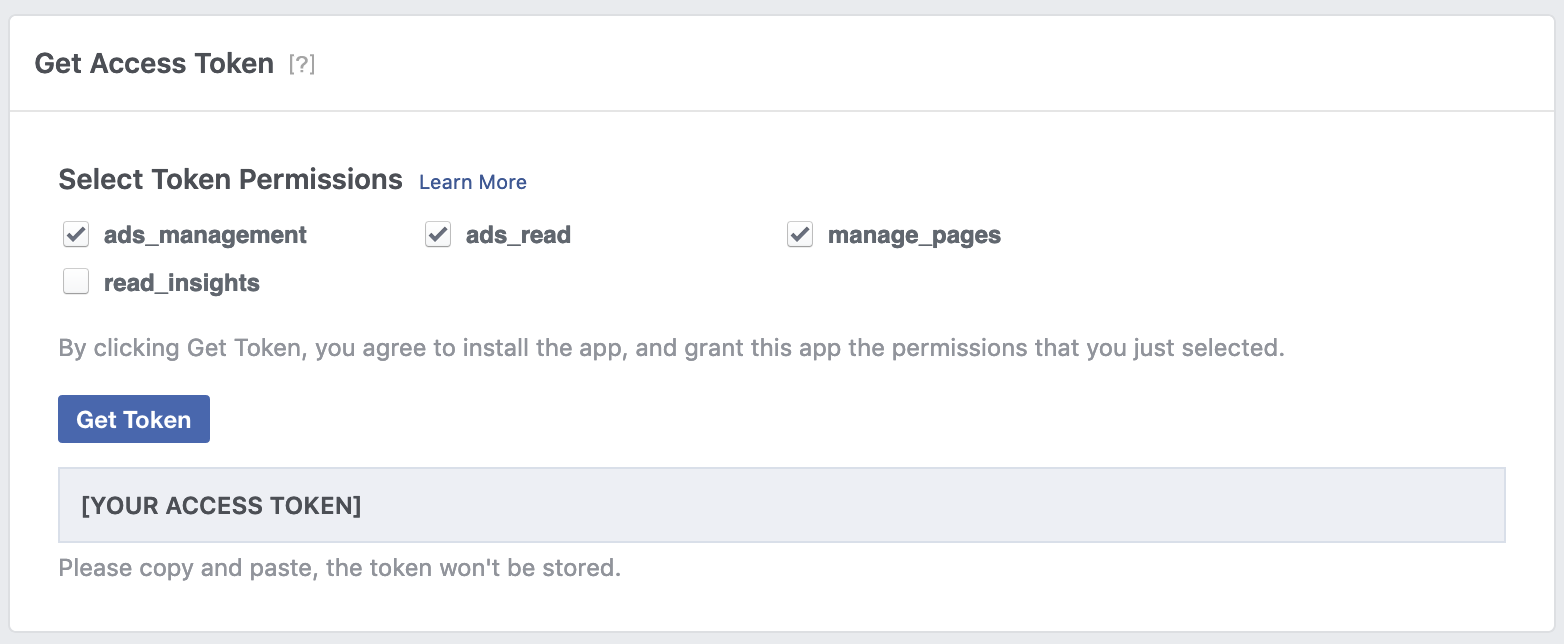1564x644 pixels.
Task: Disable the ads_read permission checkbox
Action: (437, 234)
